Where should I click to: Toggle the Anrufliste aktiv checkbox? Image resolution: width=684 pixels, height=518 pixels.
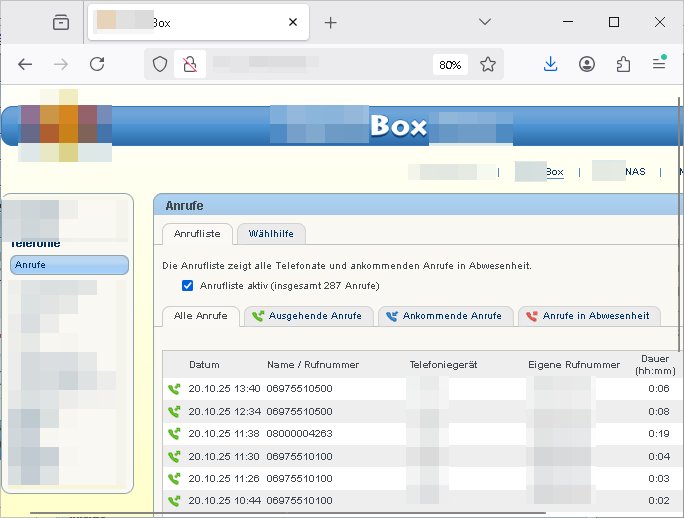point(187,286)
